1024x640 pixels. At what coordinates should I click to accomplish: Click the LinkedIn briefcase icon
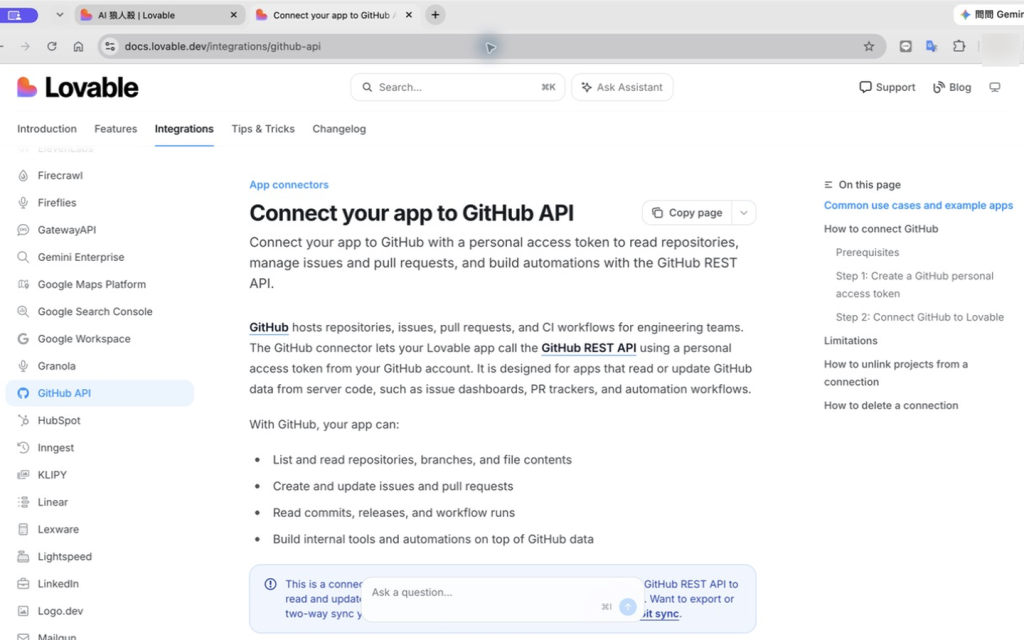[23, 584]
